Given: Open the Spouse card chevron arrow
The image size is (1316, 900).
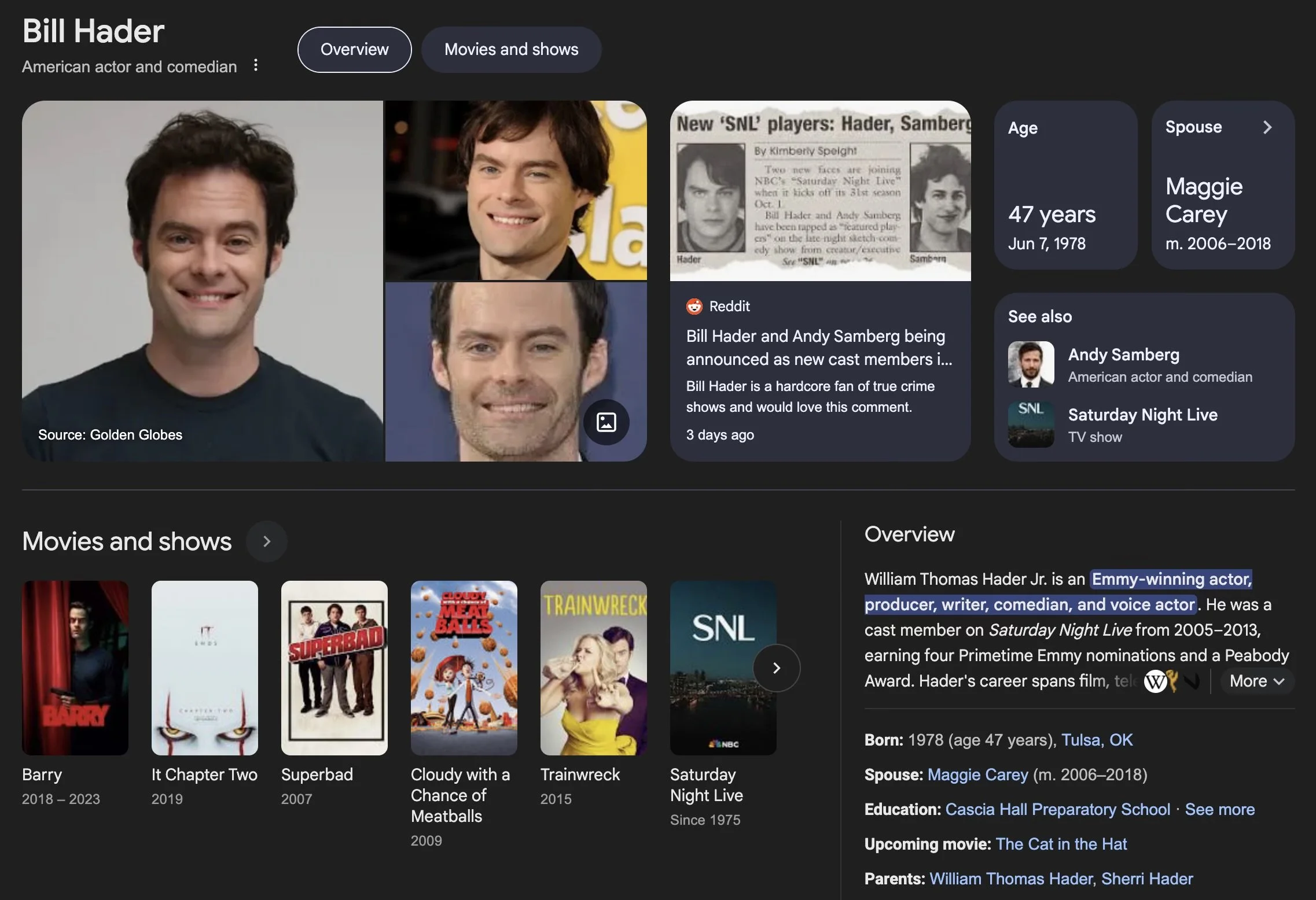Looking at the screenshot, I should [x=1267, y=127].
